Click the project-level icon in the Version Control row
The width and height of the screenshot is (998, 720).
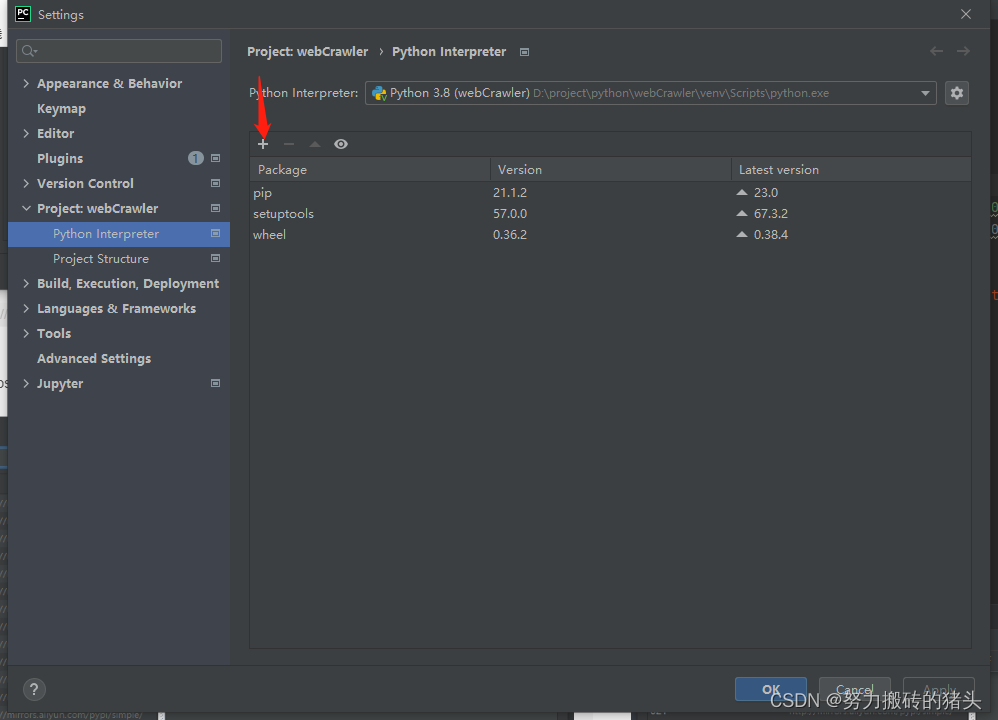(x=216, y=183)
